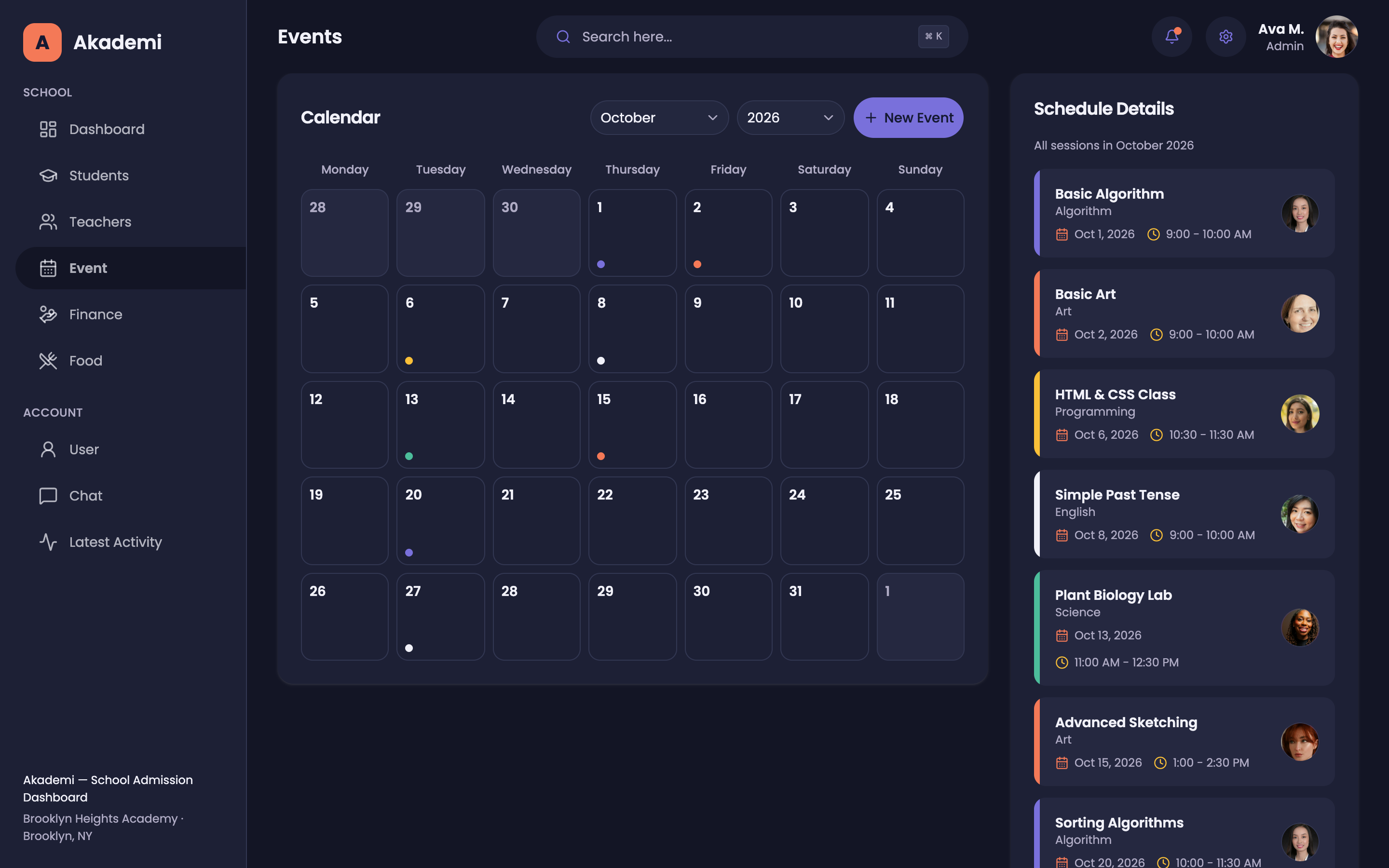Click the User profile icon
Screen dimensions: 1389x868
click(x=48, y=449)
